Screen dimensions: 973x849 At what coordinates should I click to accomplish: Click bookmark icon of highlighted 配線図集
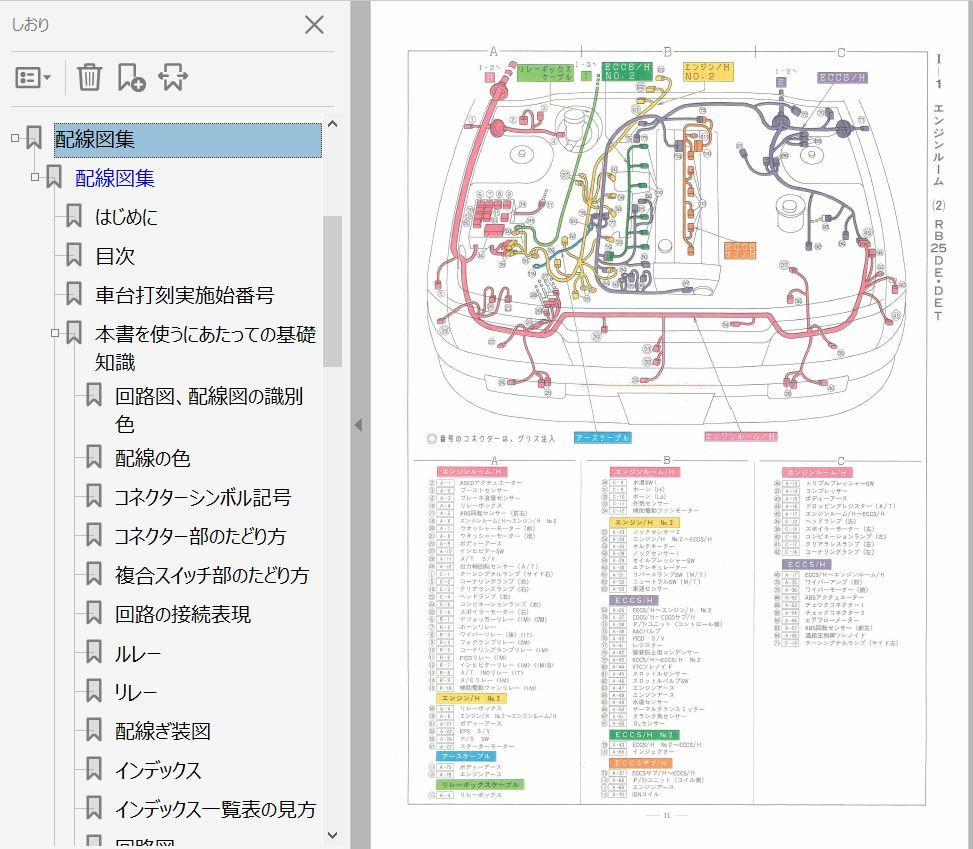tap(34, 138)
